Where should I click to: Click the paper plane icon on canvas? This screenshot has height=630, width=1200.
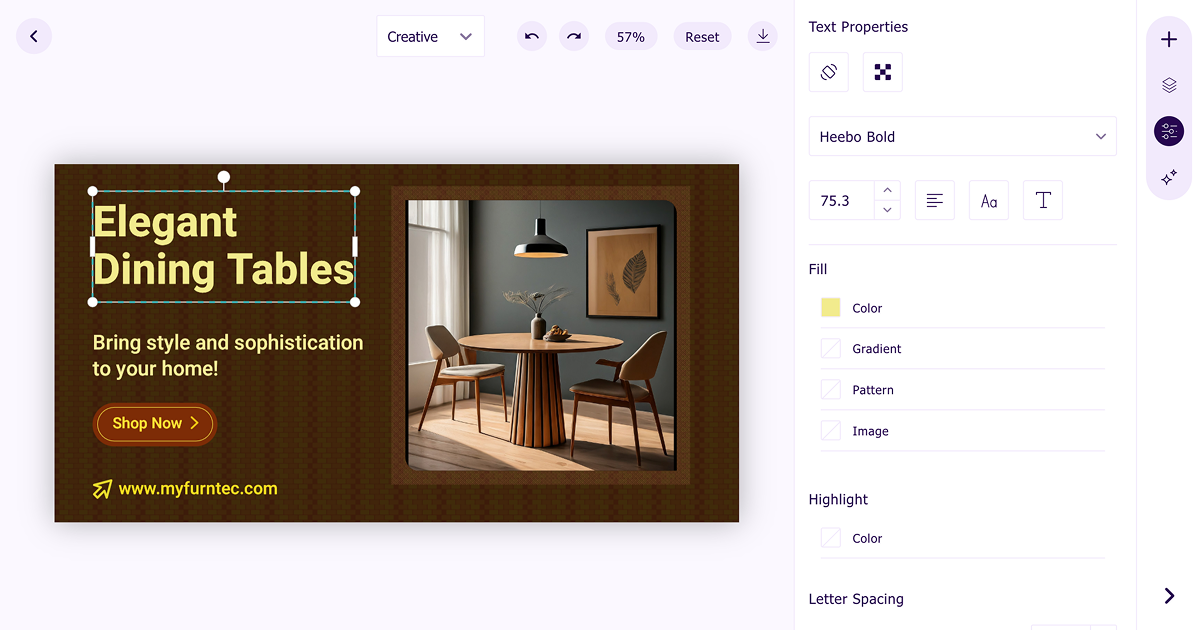[x=102, y=489]
